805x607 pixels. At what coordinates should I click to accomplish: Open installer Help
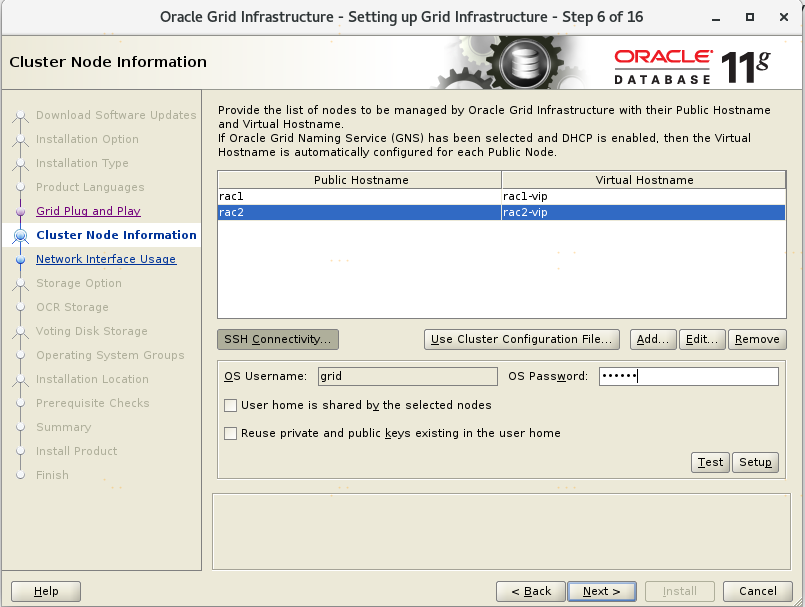pyautogui.click(x=46, y=591)
